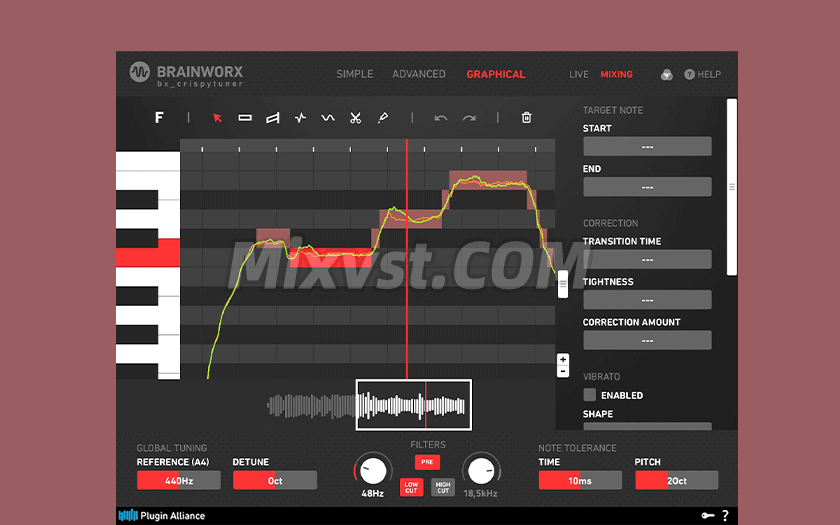Click the Correction Amount value field
This screenshot has width=840, height=525.
click(x=647, y=340)
